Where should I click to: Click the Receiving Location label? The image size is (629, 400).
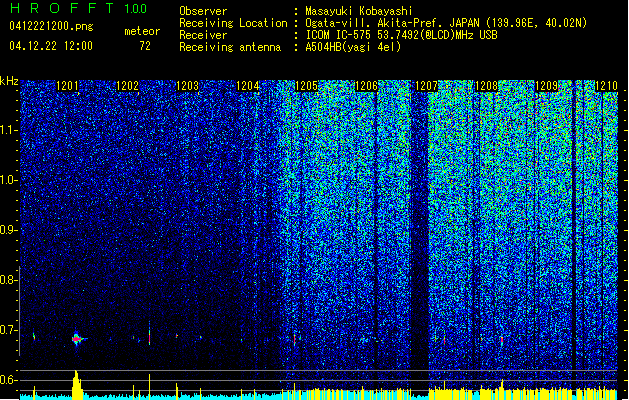pyautogui.click(x=233, y=23)
